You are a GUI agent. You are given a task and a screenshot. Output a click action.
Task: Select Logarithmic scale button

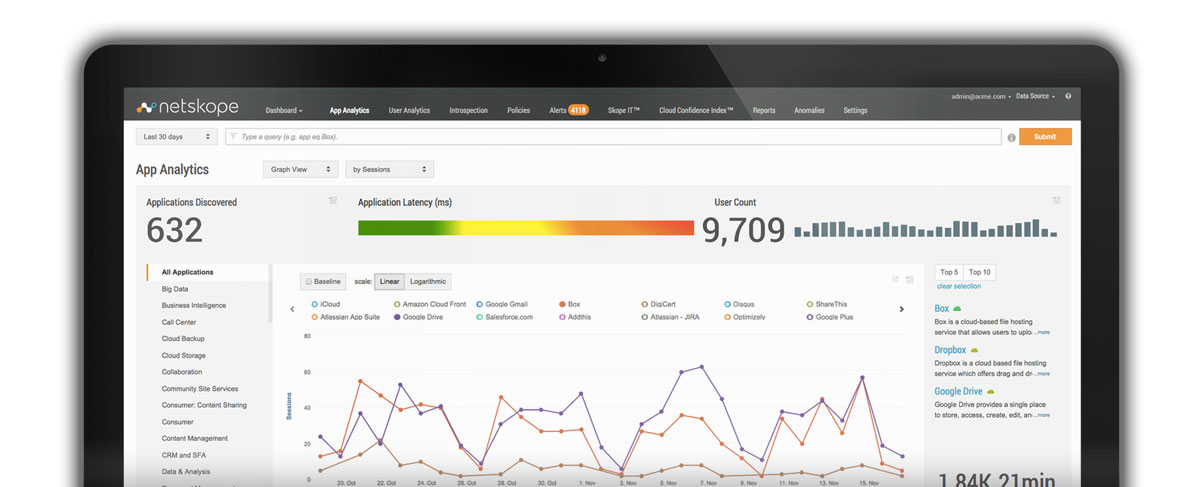pos(428,282)
